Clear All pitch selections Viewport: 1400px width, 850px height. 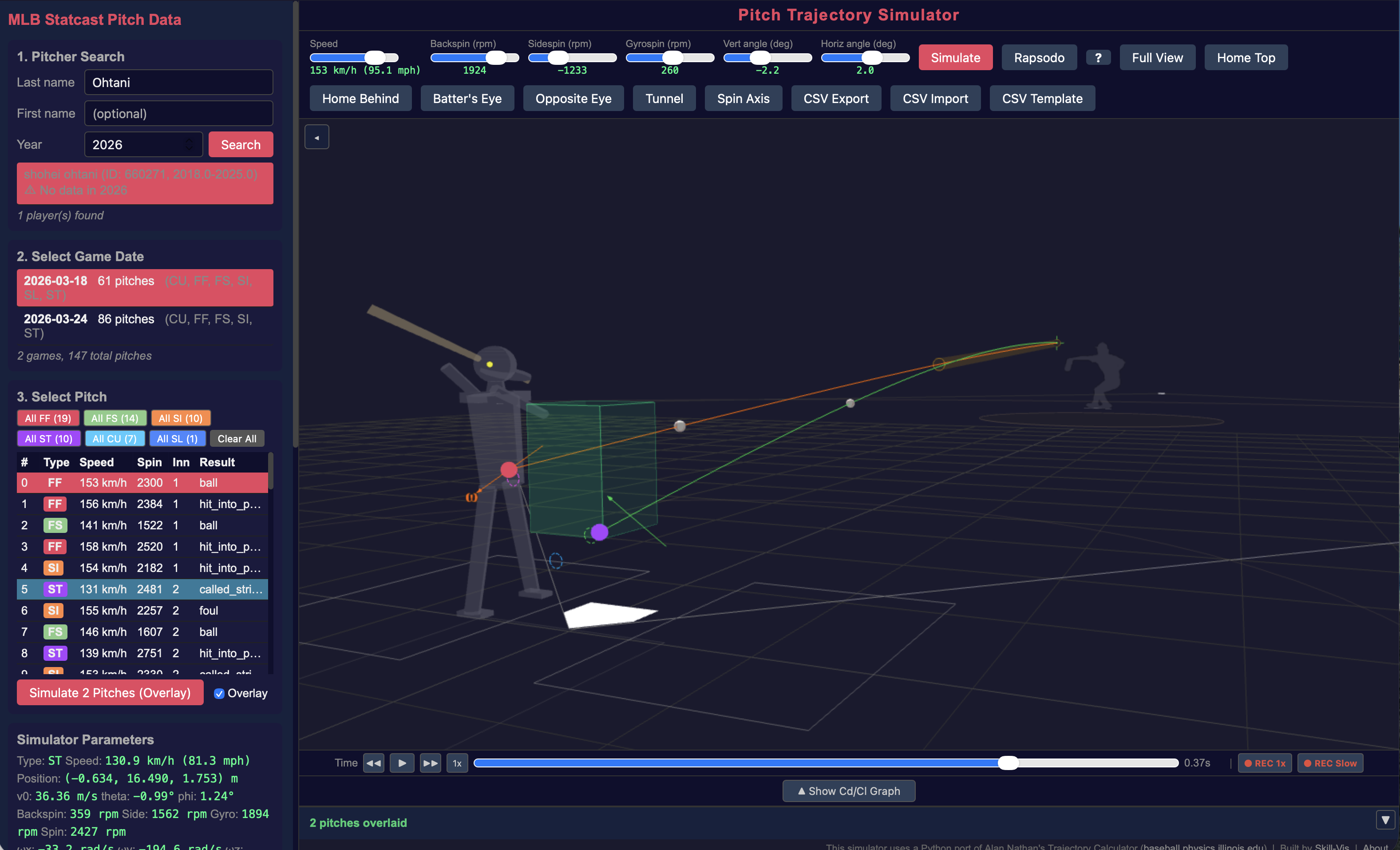237,438
